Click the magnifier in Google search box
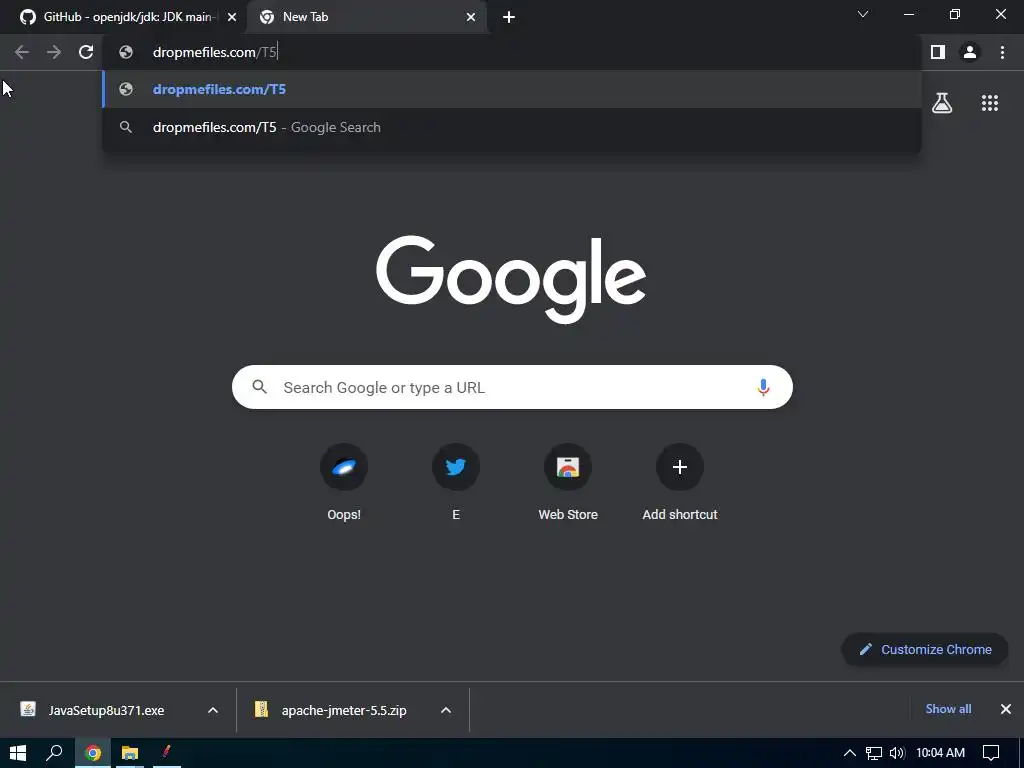 (259, 387)
